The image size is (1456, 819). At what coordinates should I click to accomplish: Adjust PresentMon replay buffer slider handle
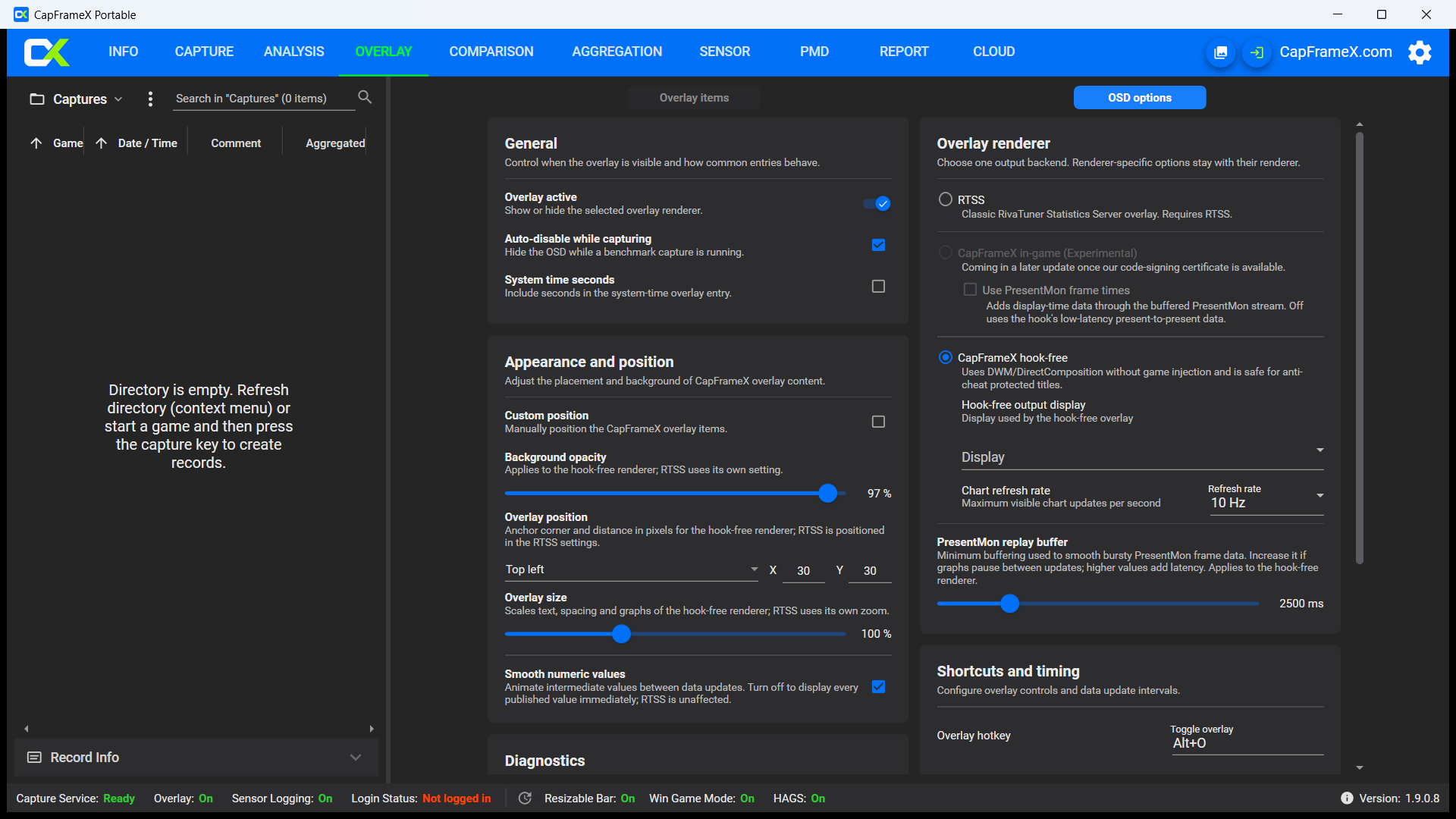[1009, 604]
